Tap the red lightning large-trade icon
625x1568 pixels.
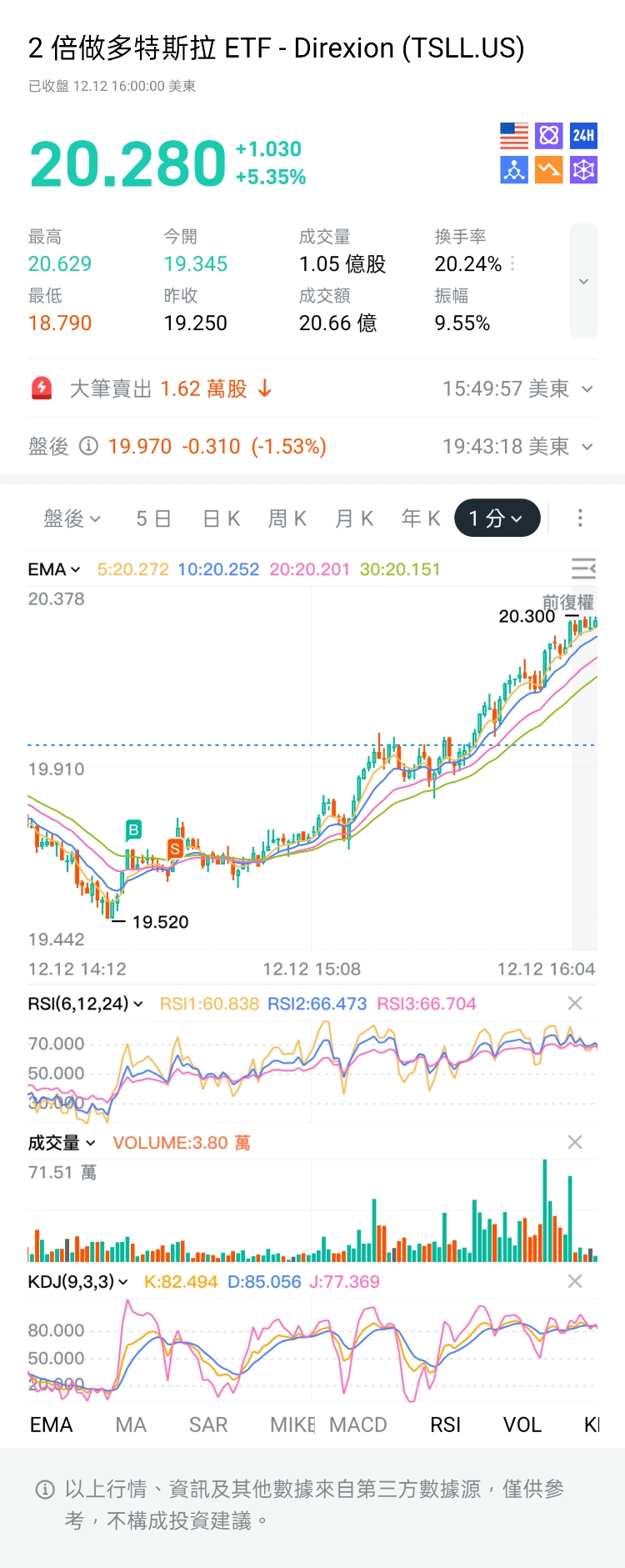tap(42, 388)
